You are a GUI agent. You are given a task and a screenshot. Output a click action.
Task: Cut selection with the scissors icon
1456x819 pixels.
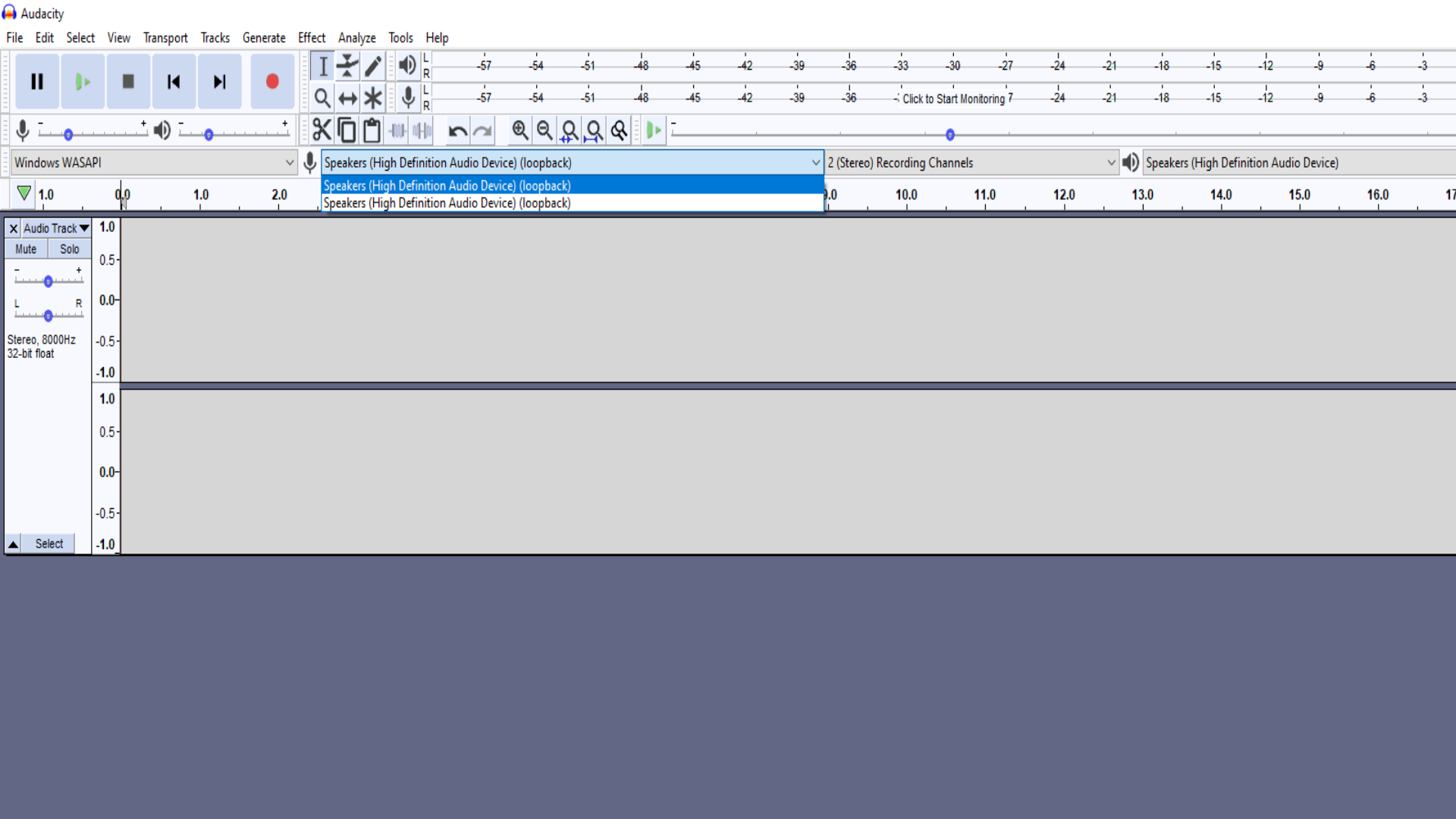[x=322, y=130]
